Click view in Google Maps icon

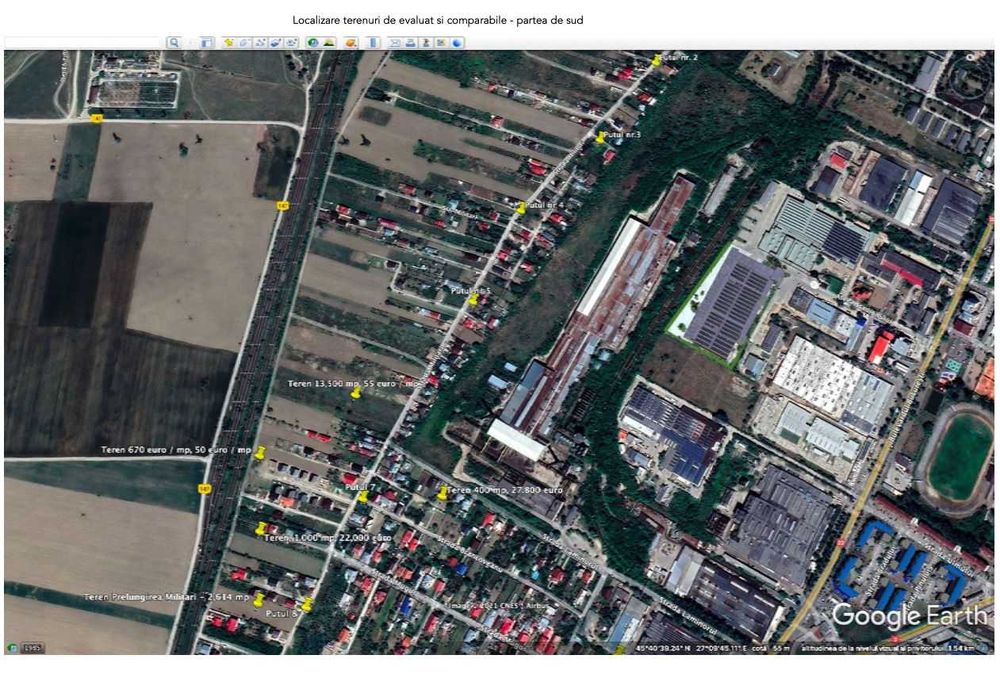click(441, 43)
